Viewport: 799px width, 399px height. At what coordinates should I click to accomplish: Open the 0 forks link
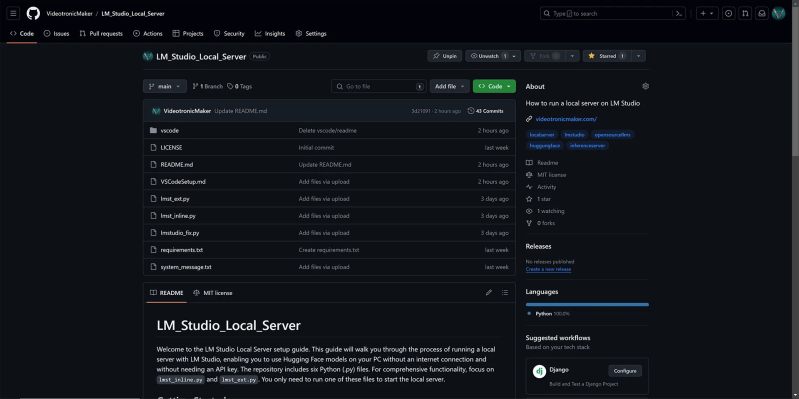click(x=540, y=223)
